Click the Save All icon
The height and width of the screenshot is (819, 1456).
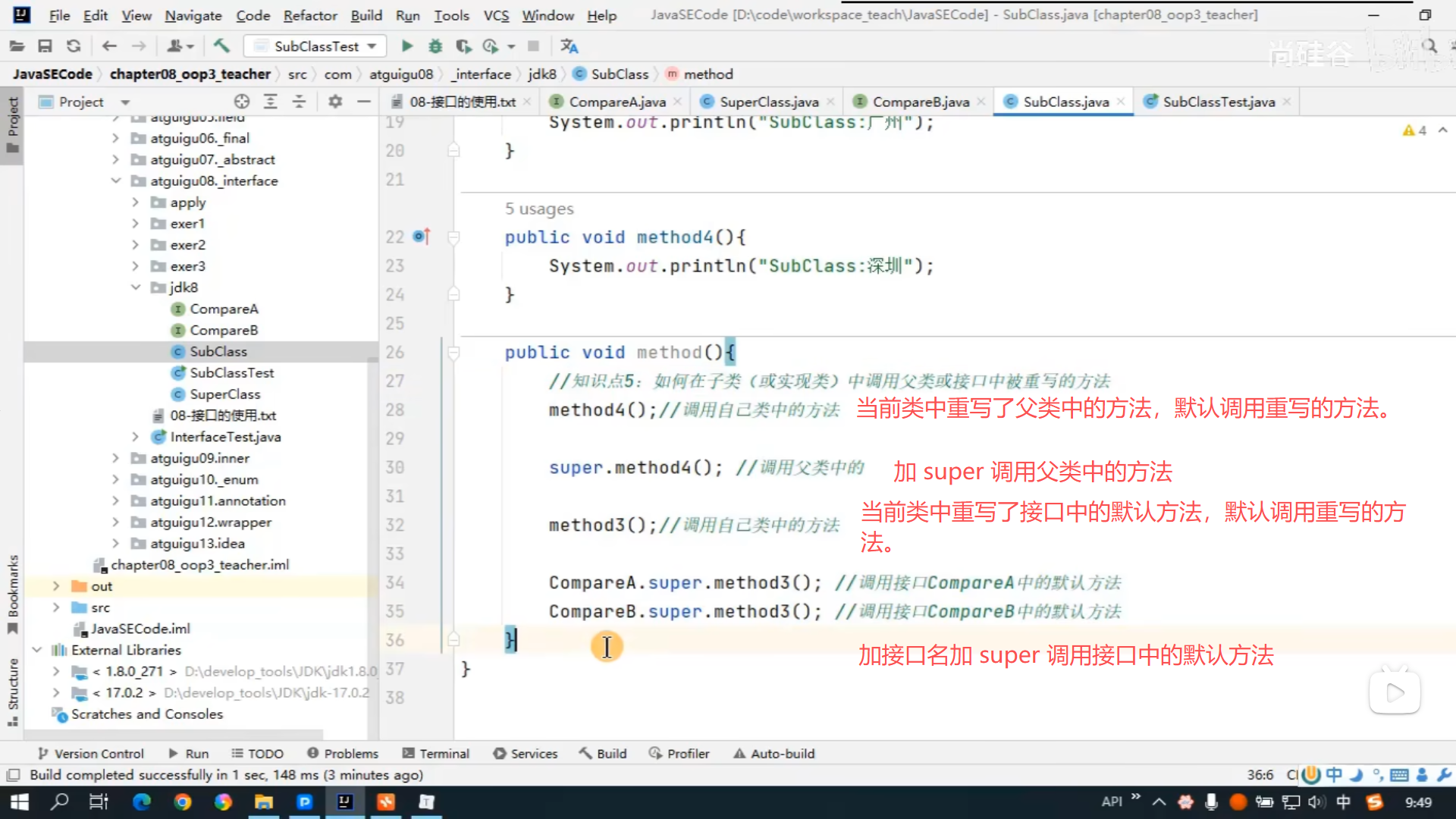pos(45,46)
